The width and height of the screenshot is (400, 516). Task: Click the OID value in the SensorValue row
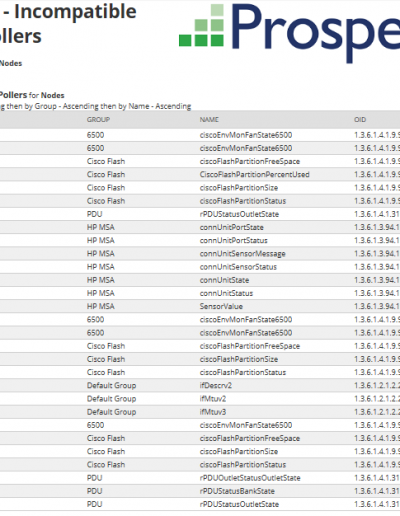pos(377,306)
